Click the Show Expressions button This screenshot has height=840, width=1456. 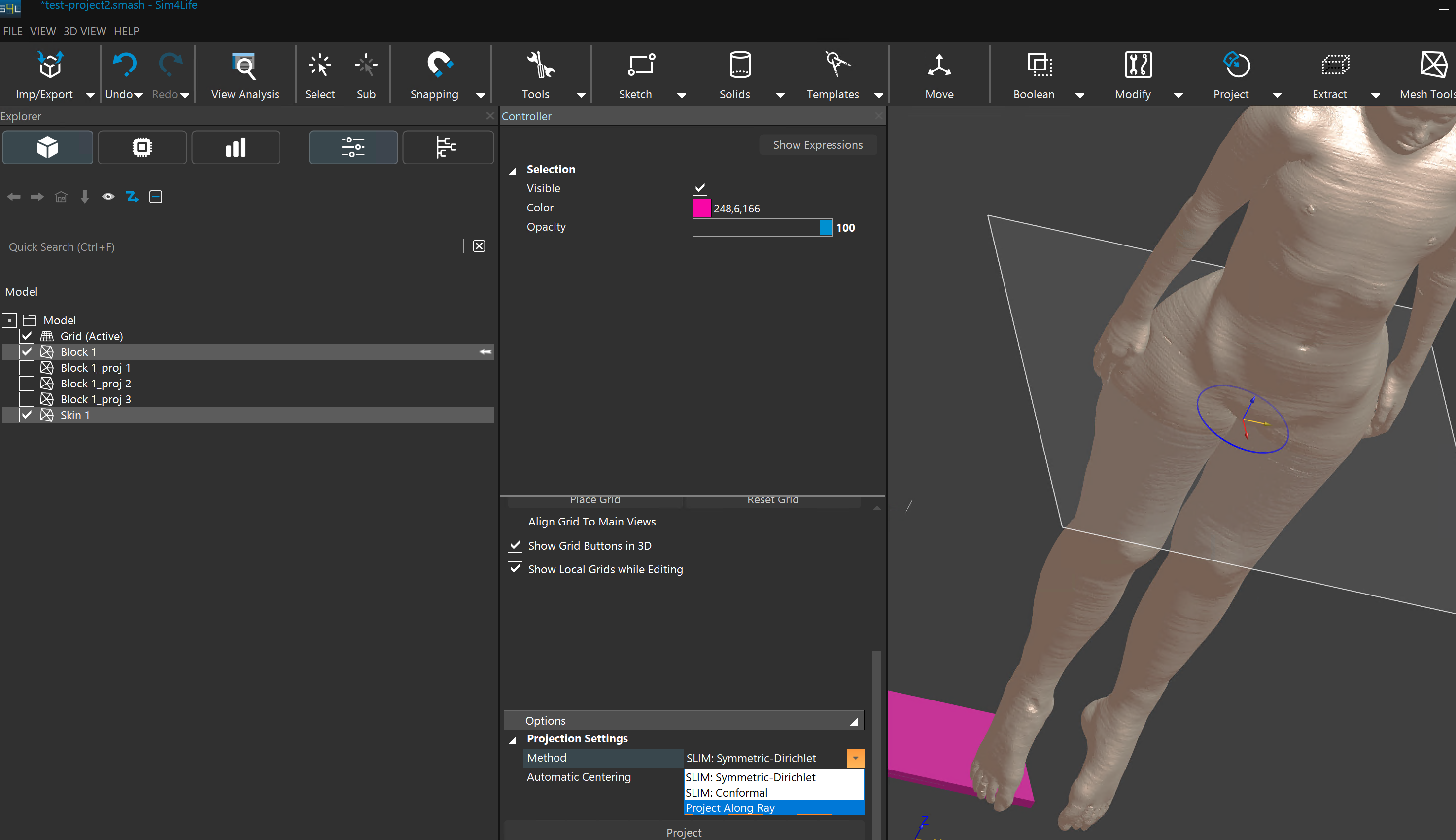point(817,145)
